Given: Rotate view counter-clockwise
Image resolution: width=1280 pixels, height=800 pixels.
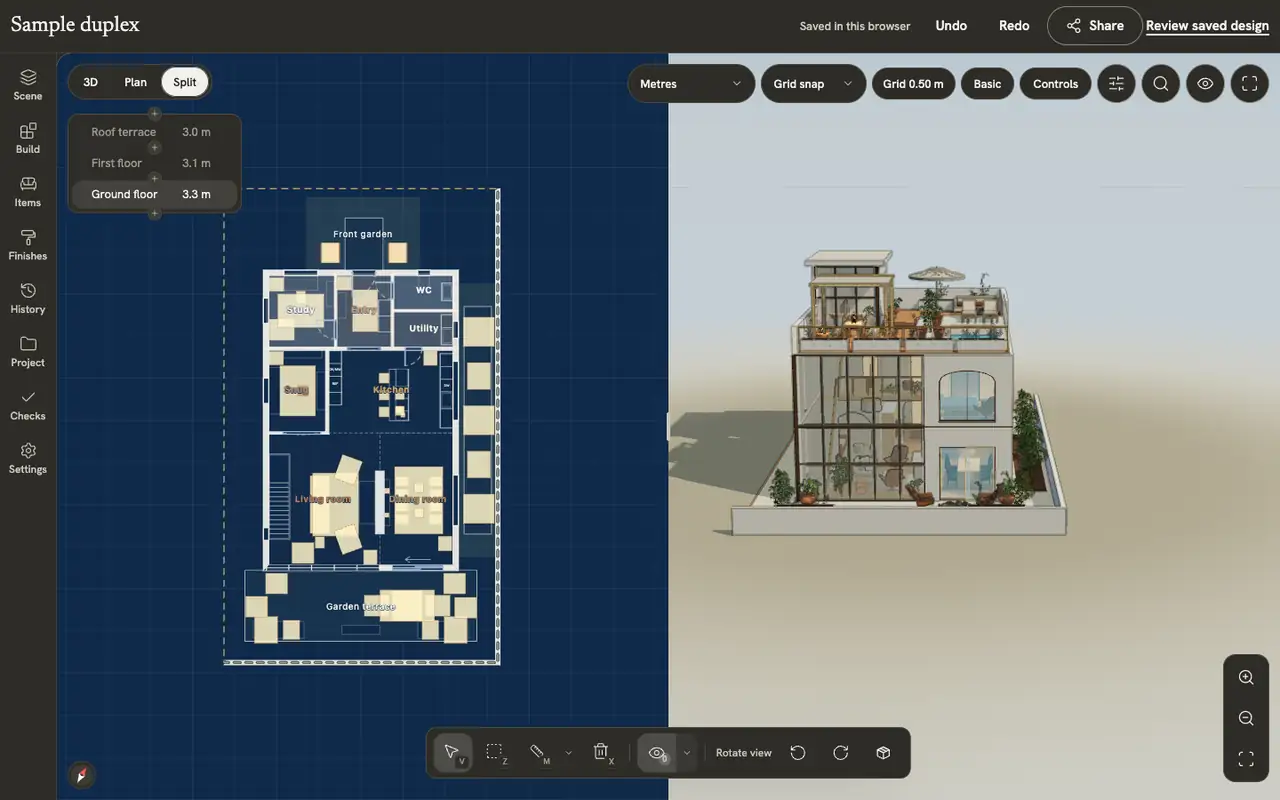Looking at the screenshot, I should pyautogui.click(x=798, y=753).
